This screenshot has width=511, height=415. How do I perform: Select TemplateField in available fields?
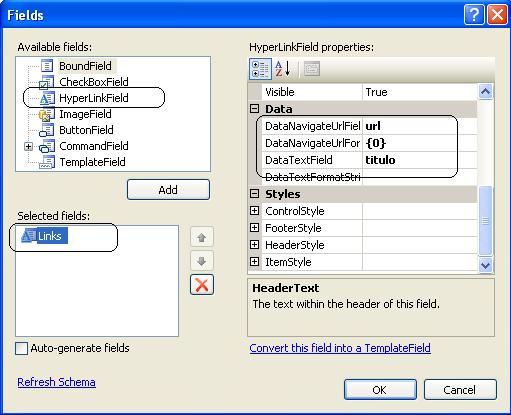[x=92, y=162]
